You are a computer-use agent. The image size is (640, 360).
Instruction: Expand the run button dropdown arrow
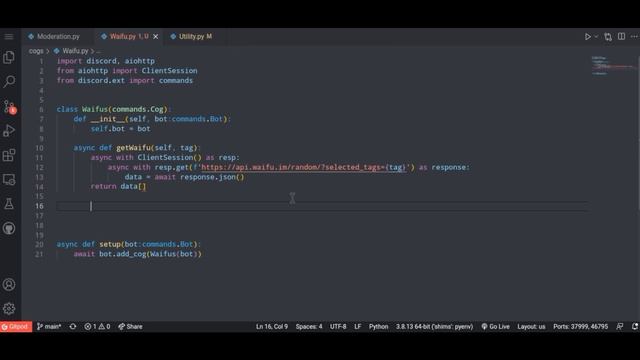[x=596, y=37]
